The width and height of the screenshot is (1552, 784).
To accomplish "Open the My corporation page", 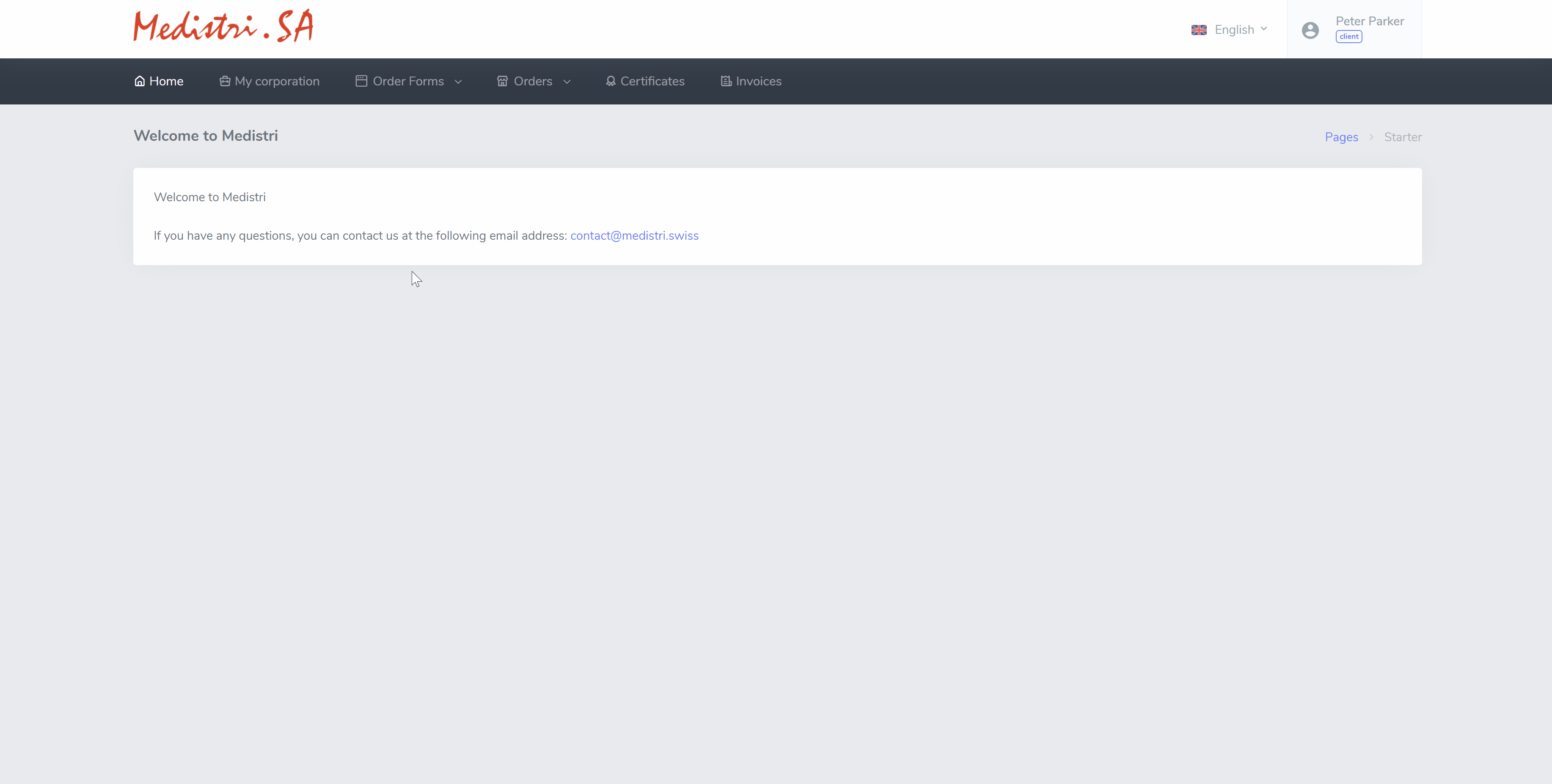I will [269, 81].
